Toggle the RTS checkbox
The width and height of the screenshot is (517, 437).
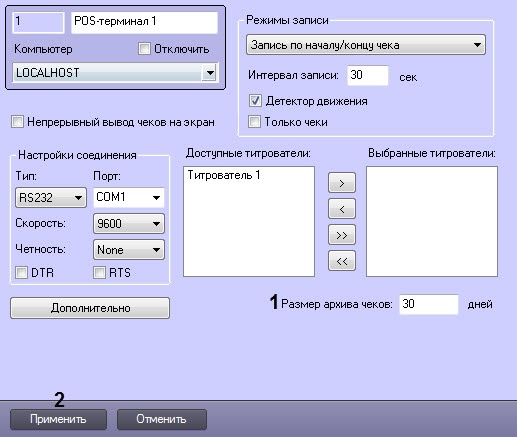(x=100, y=272)
